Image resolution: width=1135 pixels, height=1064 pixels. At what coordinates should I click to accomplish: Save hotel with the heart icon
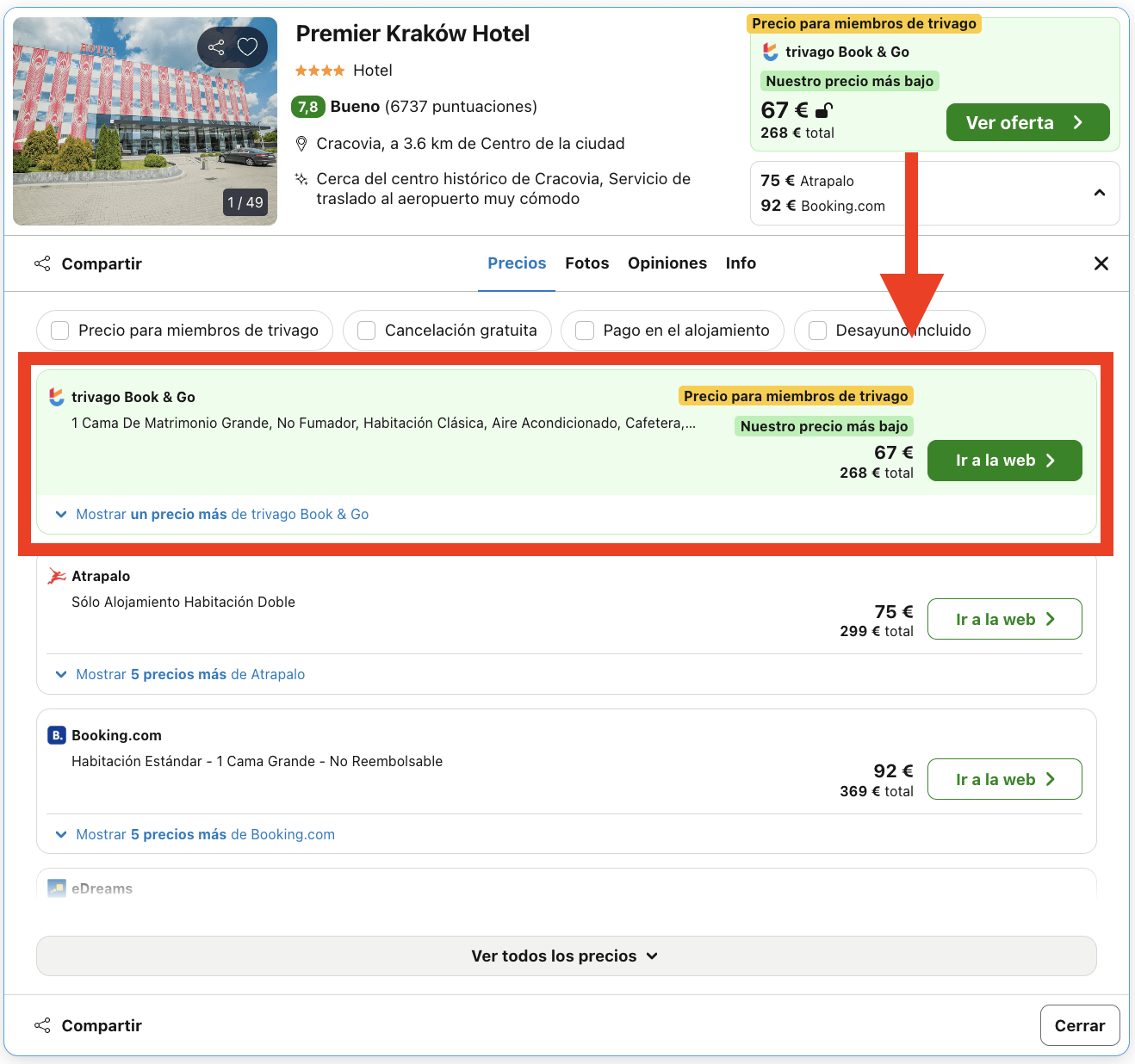[x=248, y=47]
